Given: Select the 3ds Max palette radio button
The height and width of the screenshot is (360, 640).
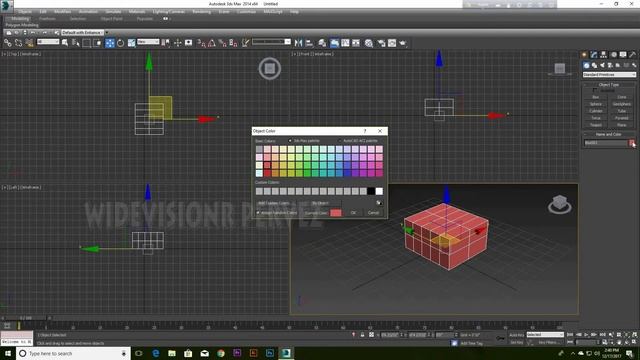Looking at the screenshot, I should (x=290, y=141).
